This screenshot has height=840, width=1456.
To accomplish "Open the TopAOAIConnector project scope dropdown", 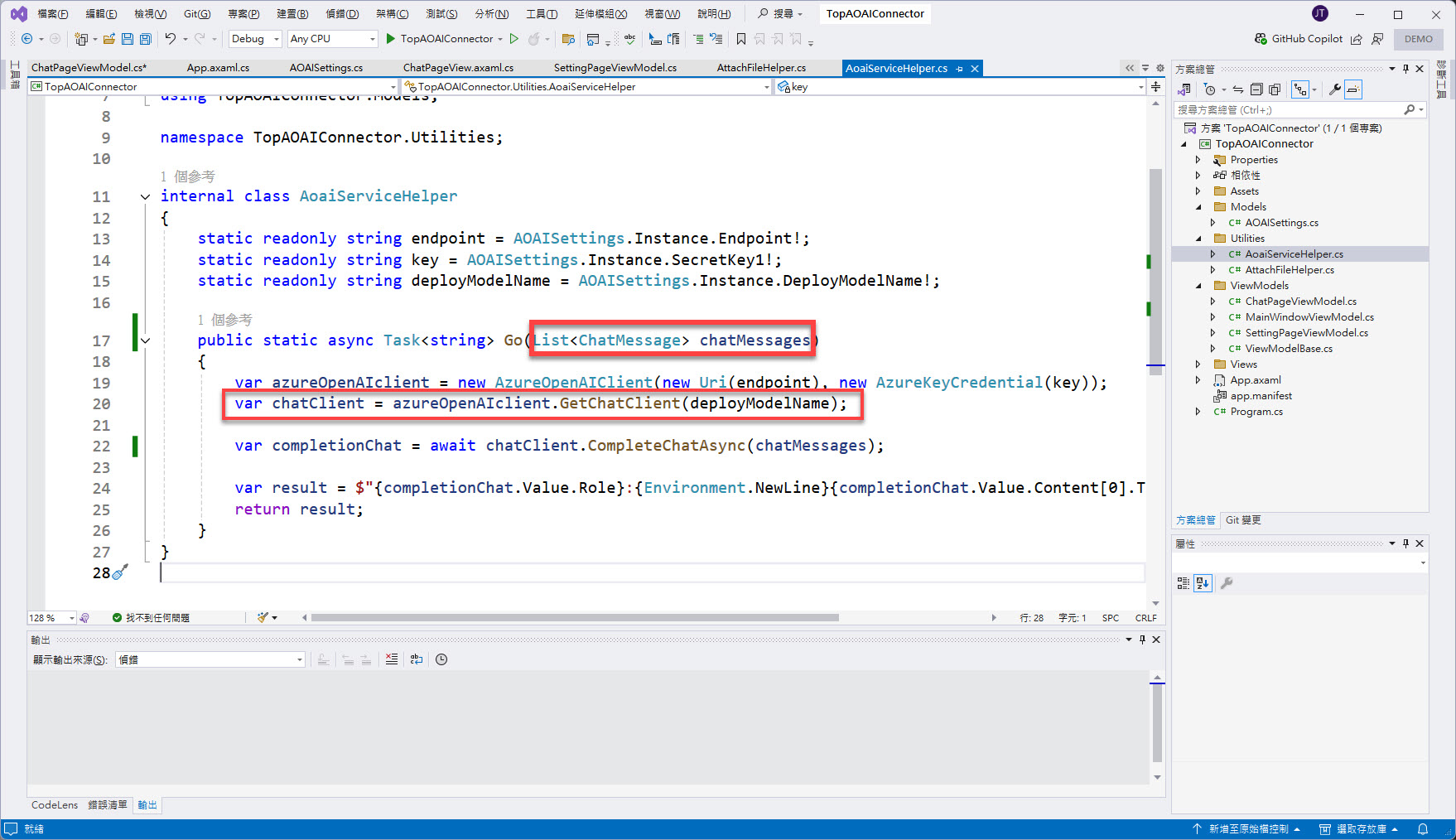I will click(x=213, y=86).
